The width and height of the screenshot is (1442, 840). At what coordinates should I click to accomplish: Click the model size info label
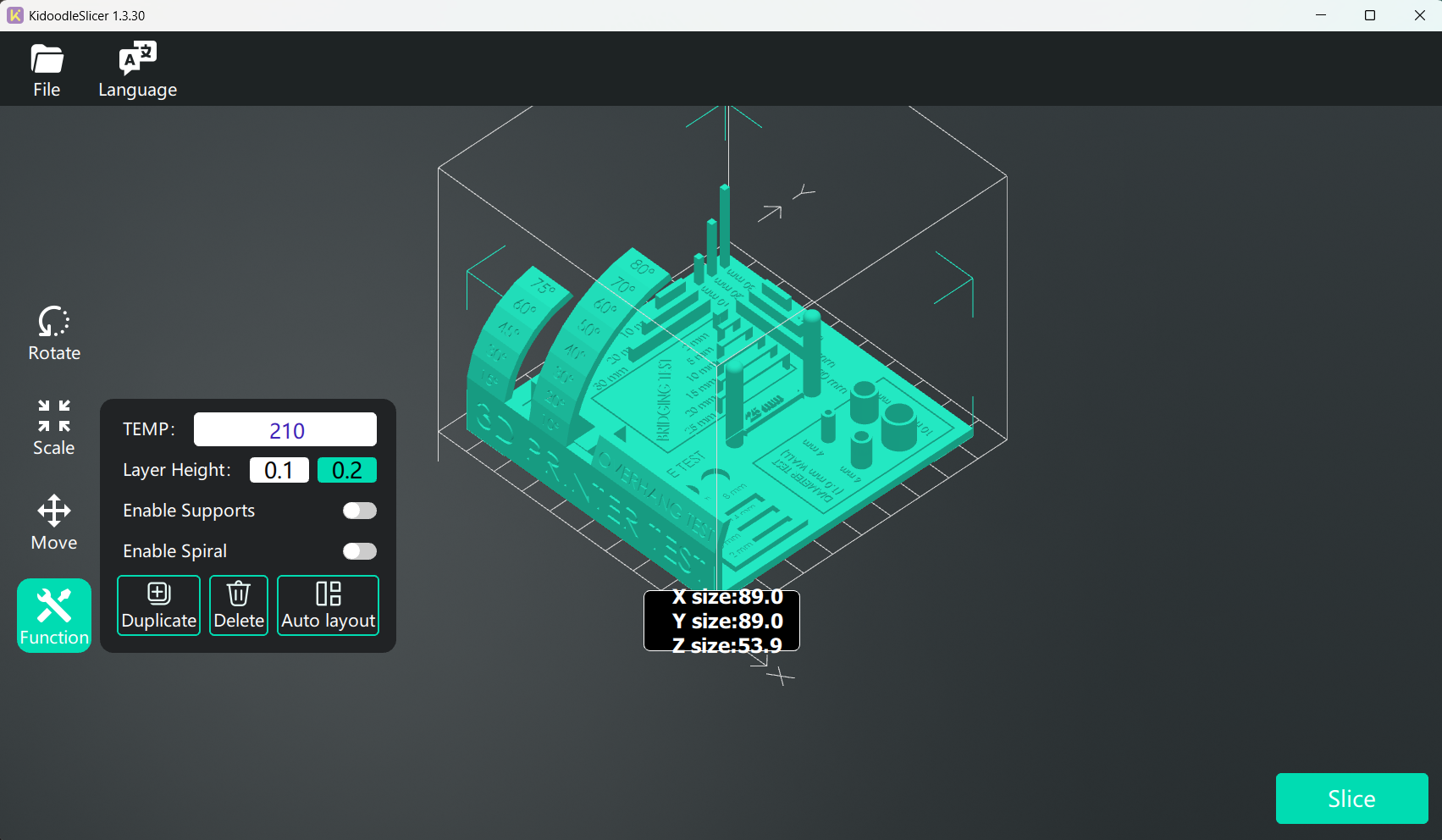[721, 621]
